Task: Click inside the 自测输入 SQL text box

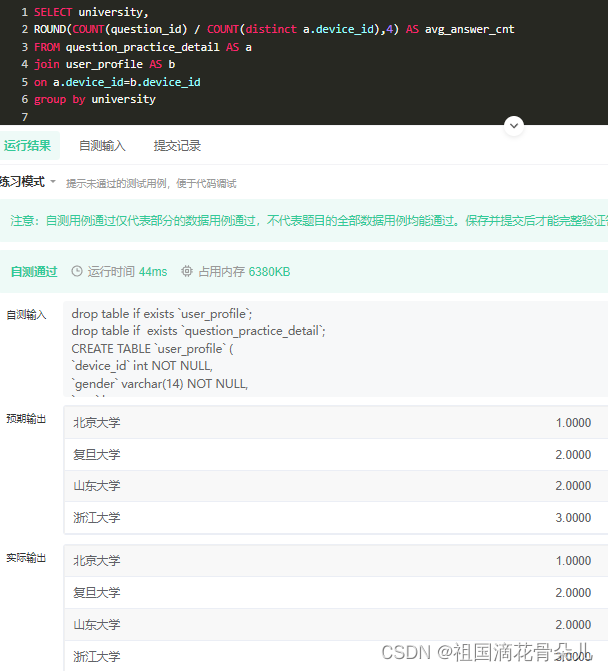Action: point(335,349)
